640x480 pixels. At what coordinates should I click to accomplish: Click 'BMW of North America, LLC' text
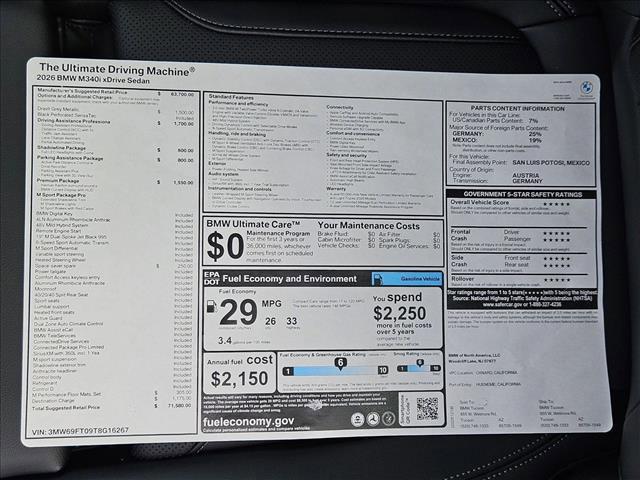474,356
